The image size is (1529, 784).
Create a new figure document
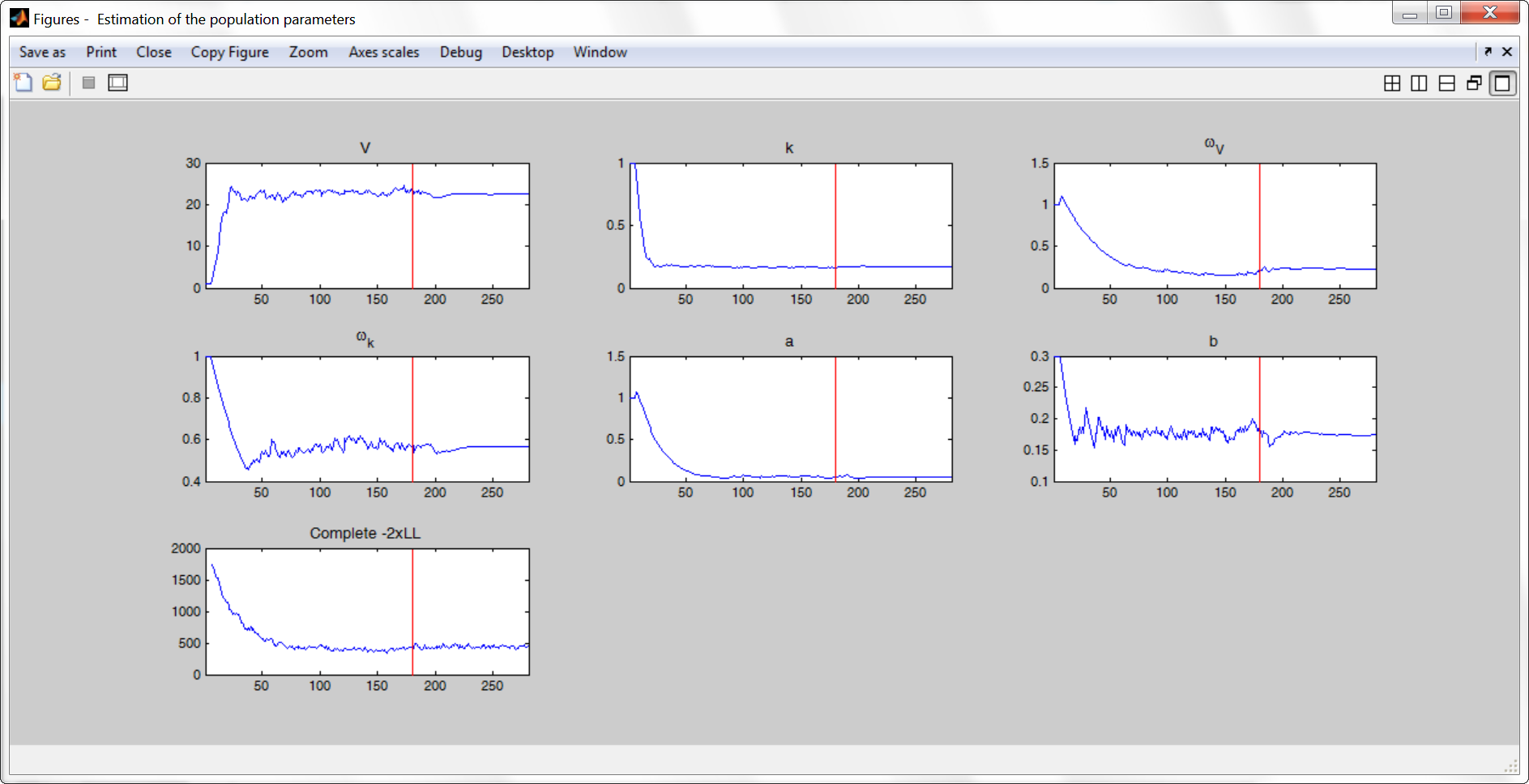(x=22, y=82)
